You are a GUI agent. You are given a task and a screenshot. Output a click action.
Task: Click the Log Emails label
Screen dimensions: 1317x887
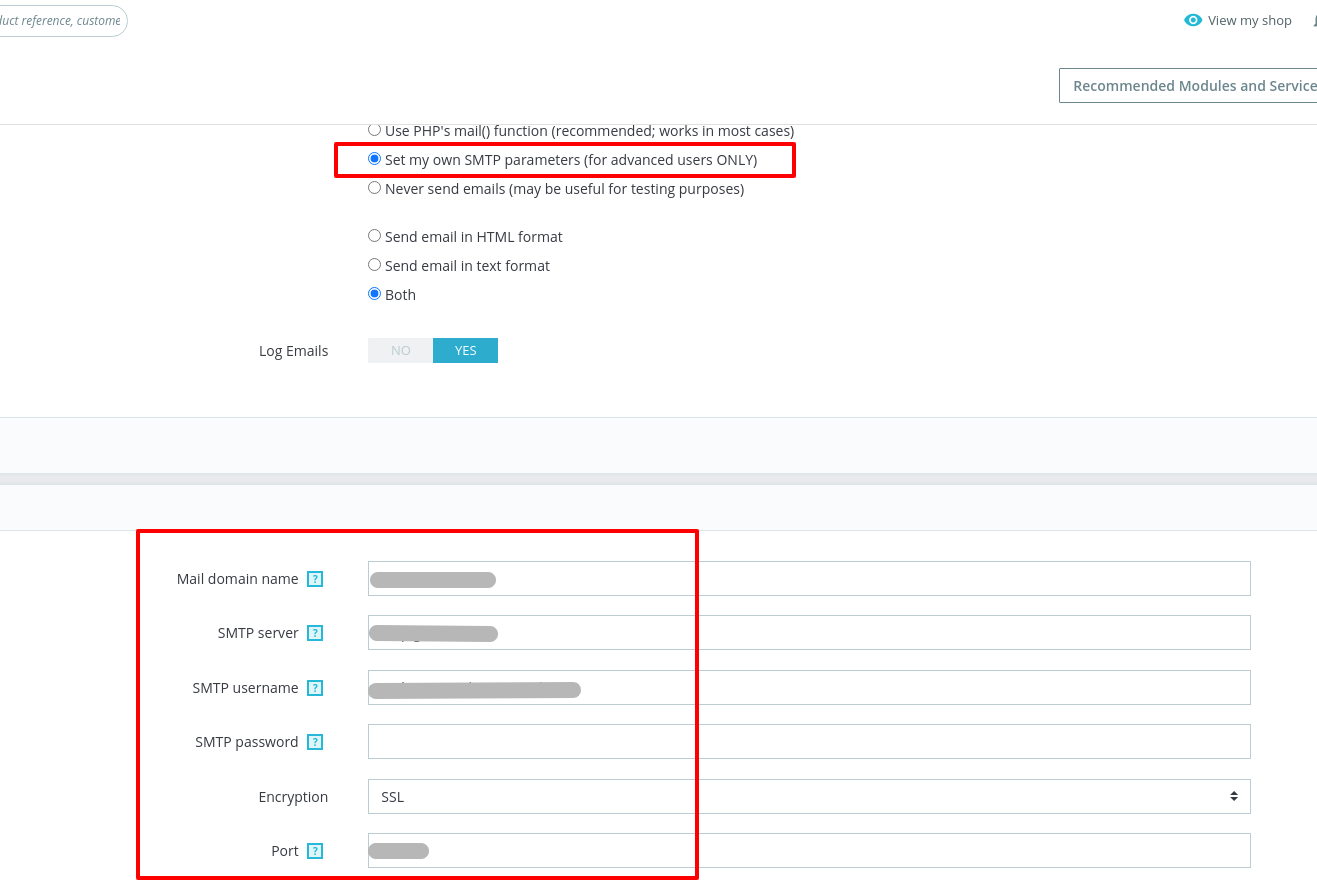[293, 351]
